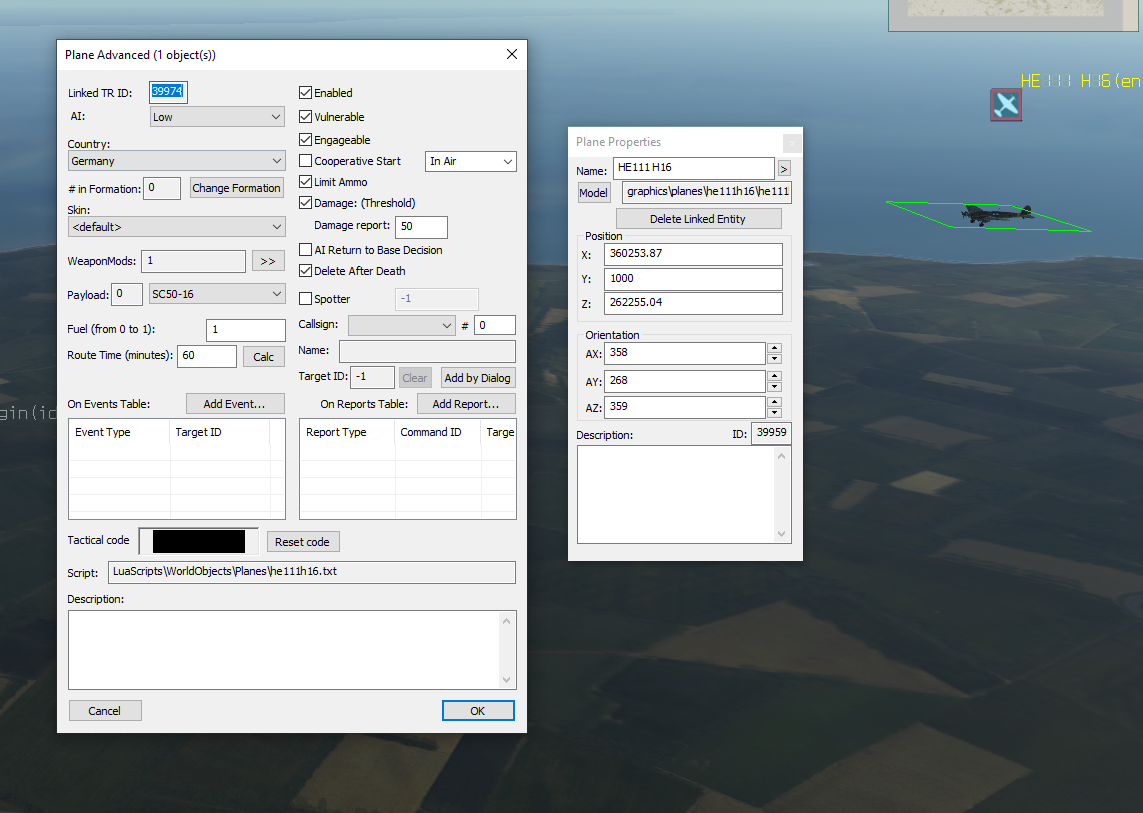
Task: Click the blue plane icon on the map
Action: [1006, 105]
